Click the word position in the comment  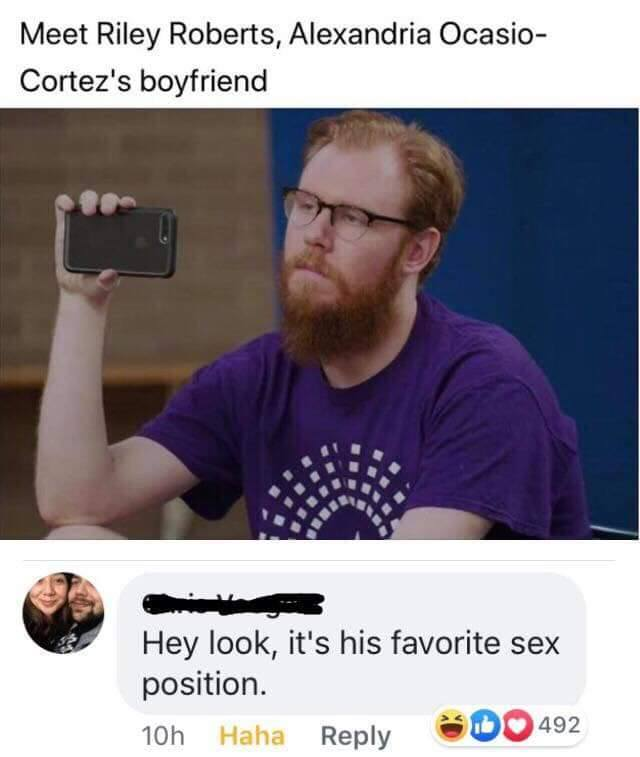coord(204,686)
